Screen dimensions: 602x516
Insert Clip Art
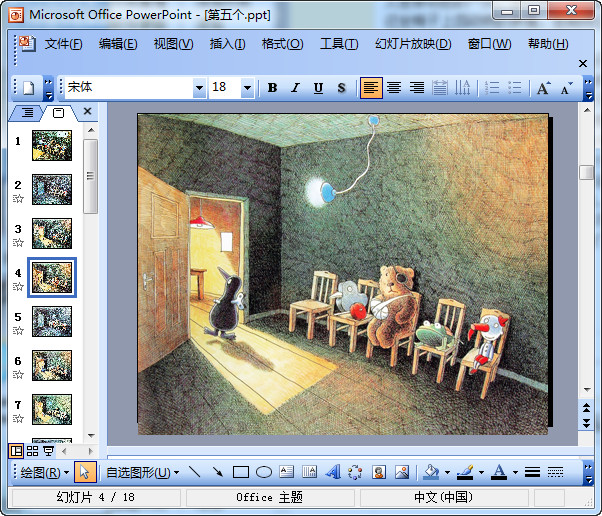coord(379,472)
